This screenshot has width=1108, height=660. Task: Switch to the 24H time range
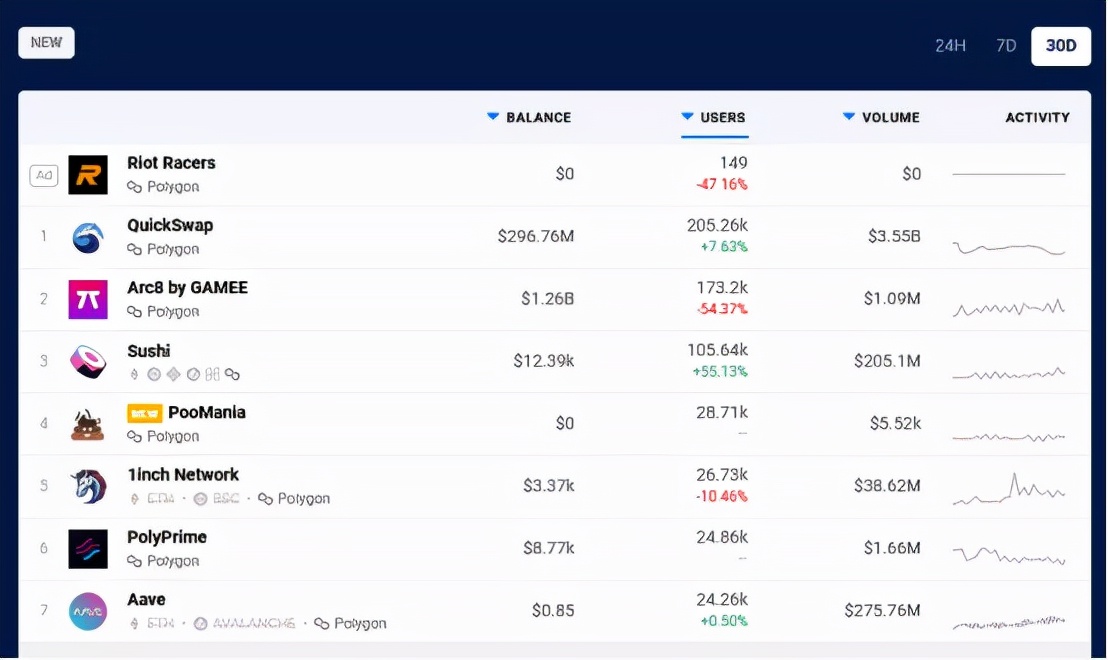click(950, 46)
